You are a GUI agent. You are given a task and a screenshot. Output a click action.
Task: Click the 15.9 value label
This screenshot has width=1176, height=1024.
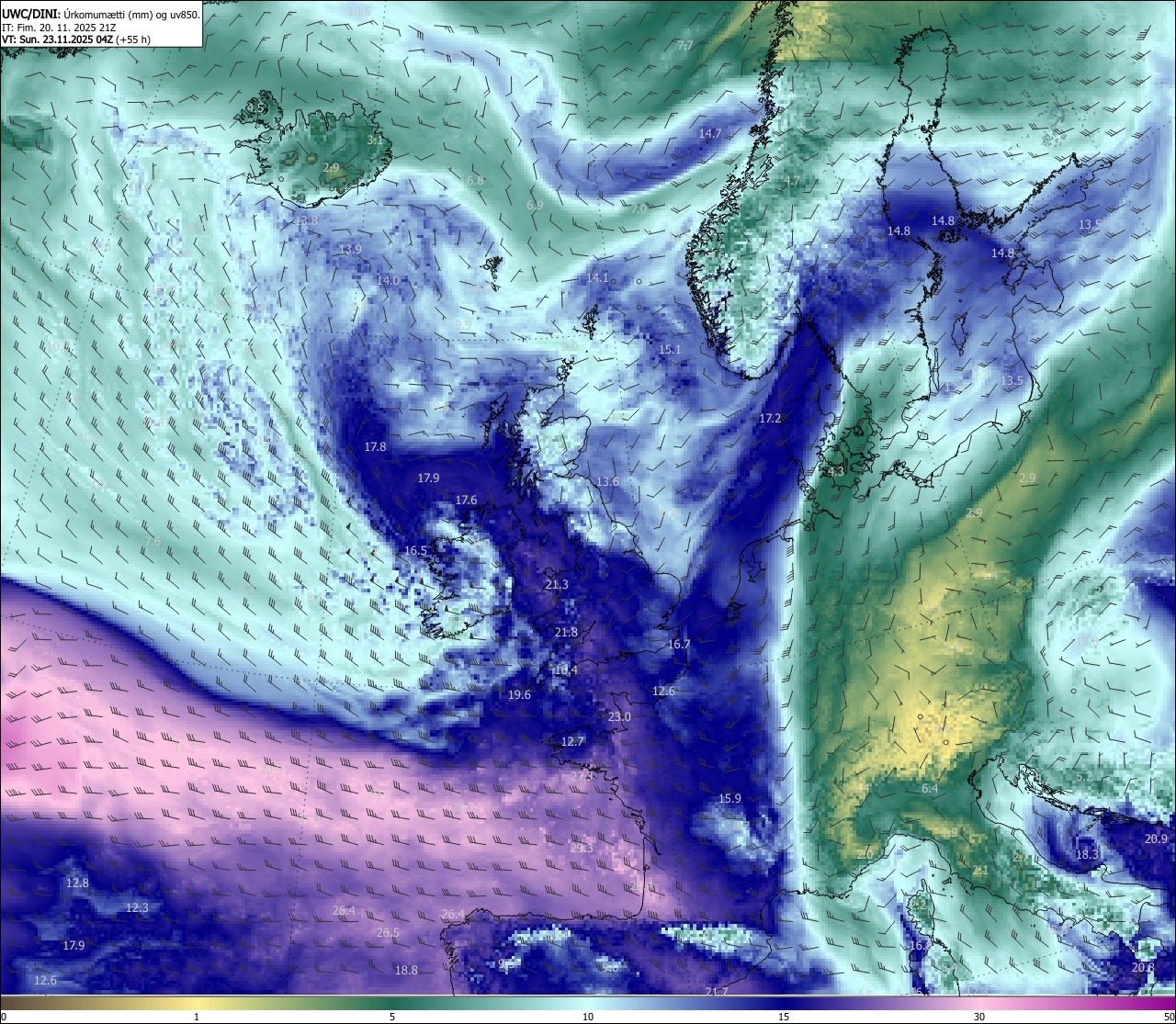(729, 799)
